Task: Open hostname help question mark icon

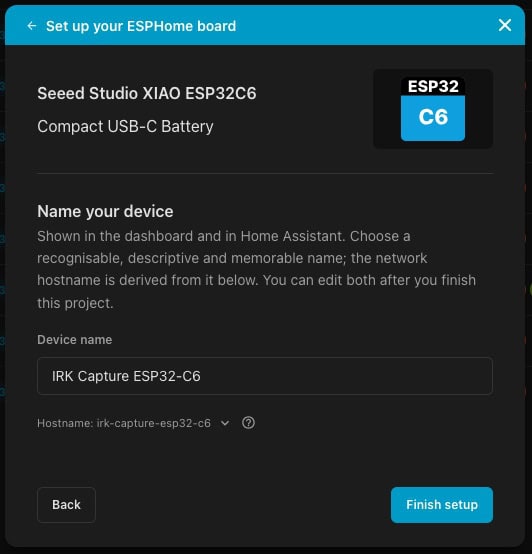Action: pos(248,423)
